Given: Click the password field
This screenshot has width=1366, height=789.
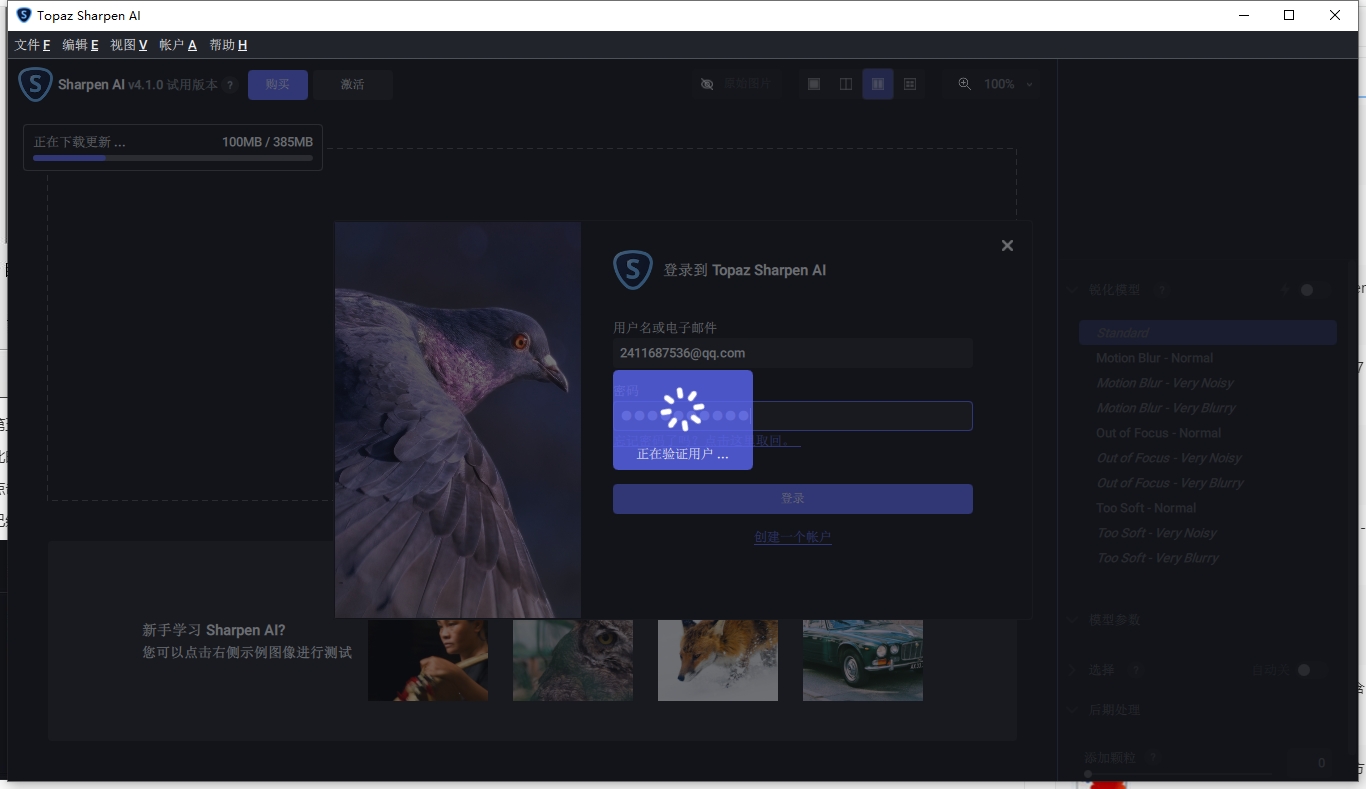Looking at the screenshot, I should 793,416.
